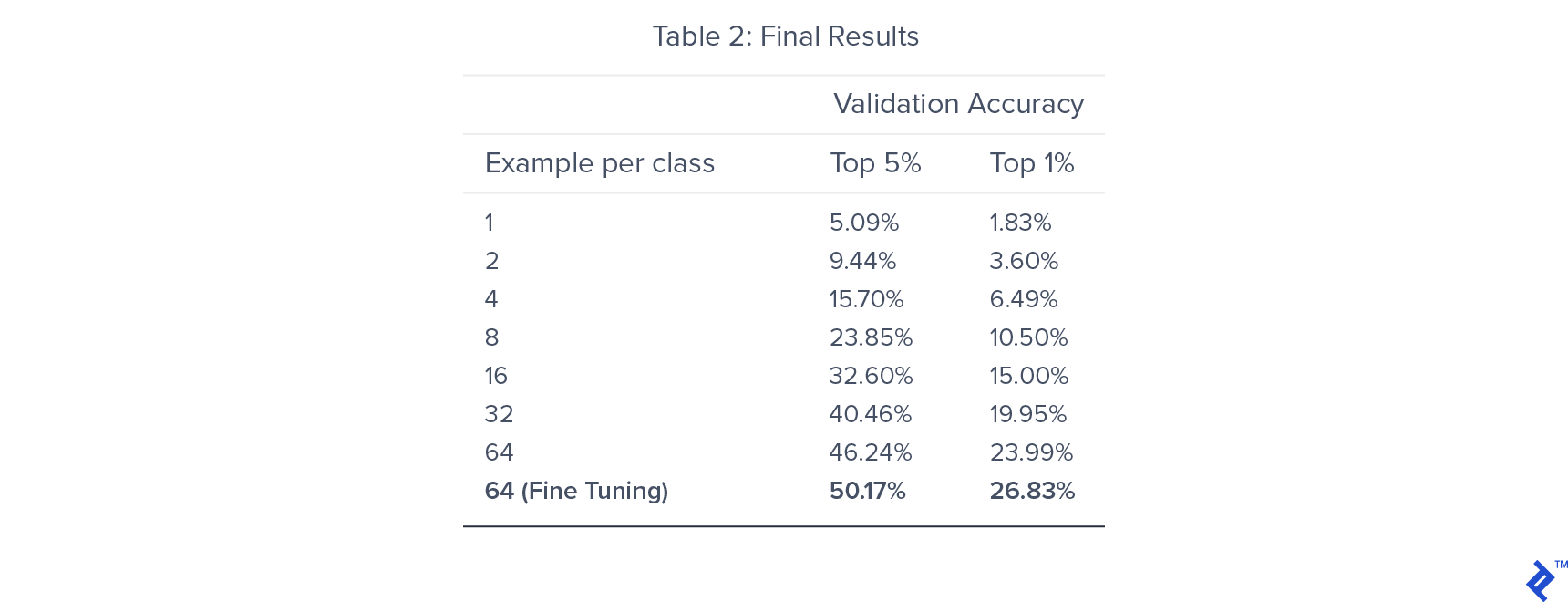Click the 5.09% accuracy cell
Image resolution: width=1568 pixels, height=602 pixels.
pyautogui.click(x=863, y=223)
